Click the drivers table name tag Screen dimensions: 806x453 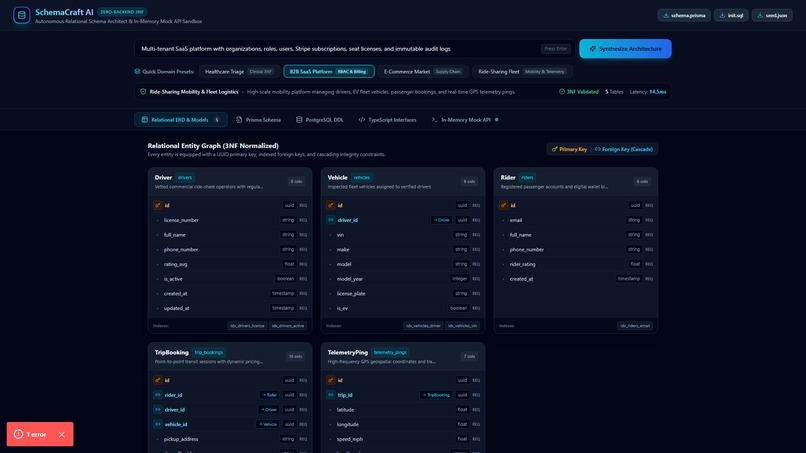(x=185, y=177)
